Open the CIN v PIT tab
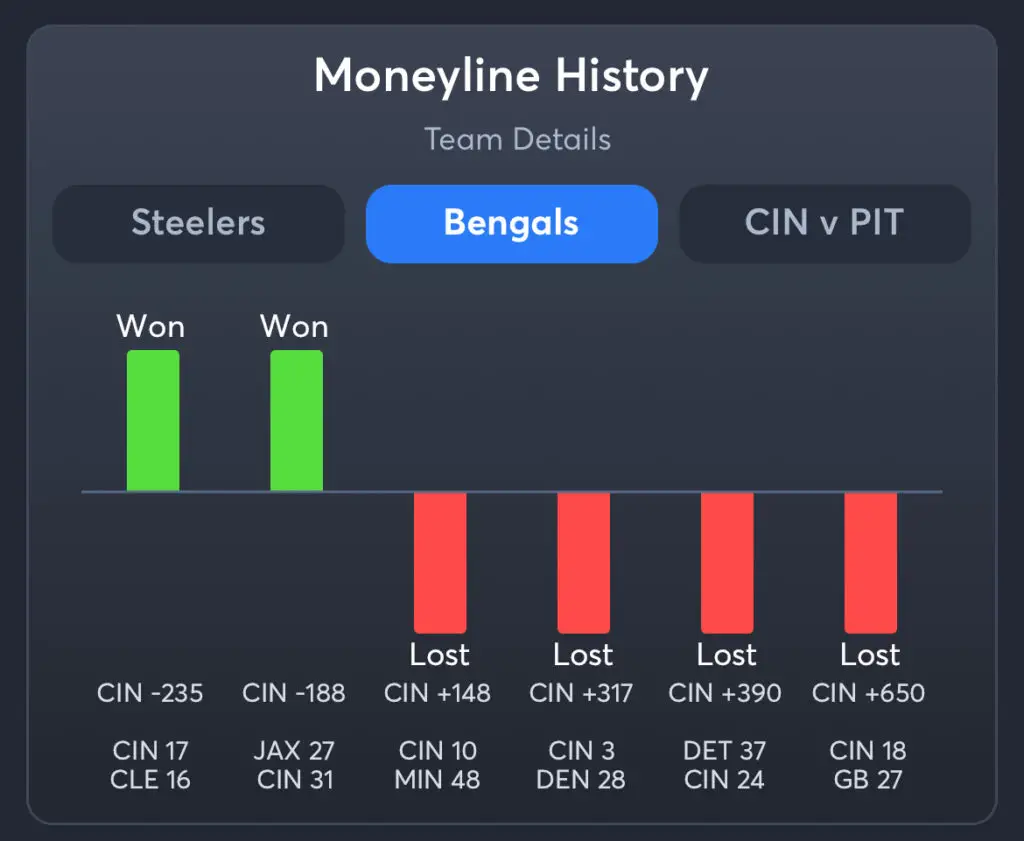 [x=824, y=223]
